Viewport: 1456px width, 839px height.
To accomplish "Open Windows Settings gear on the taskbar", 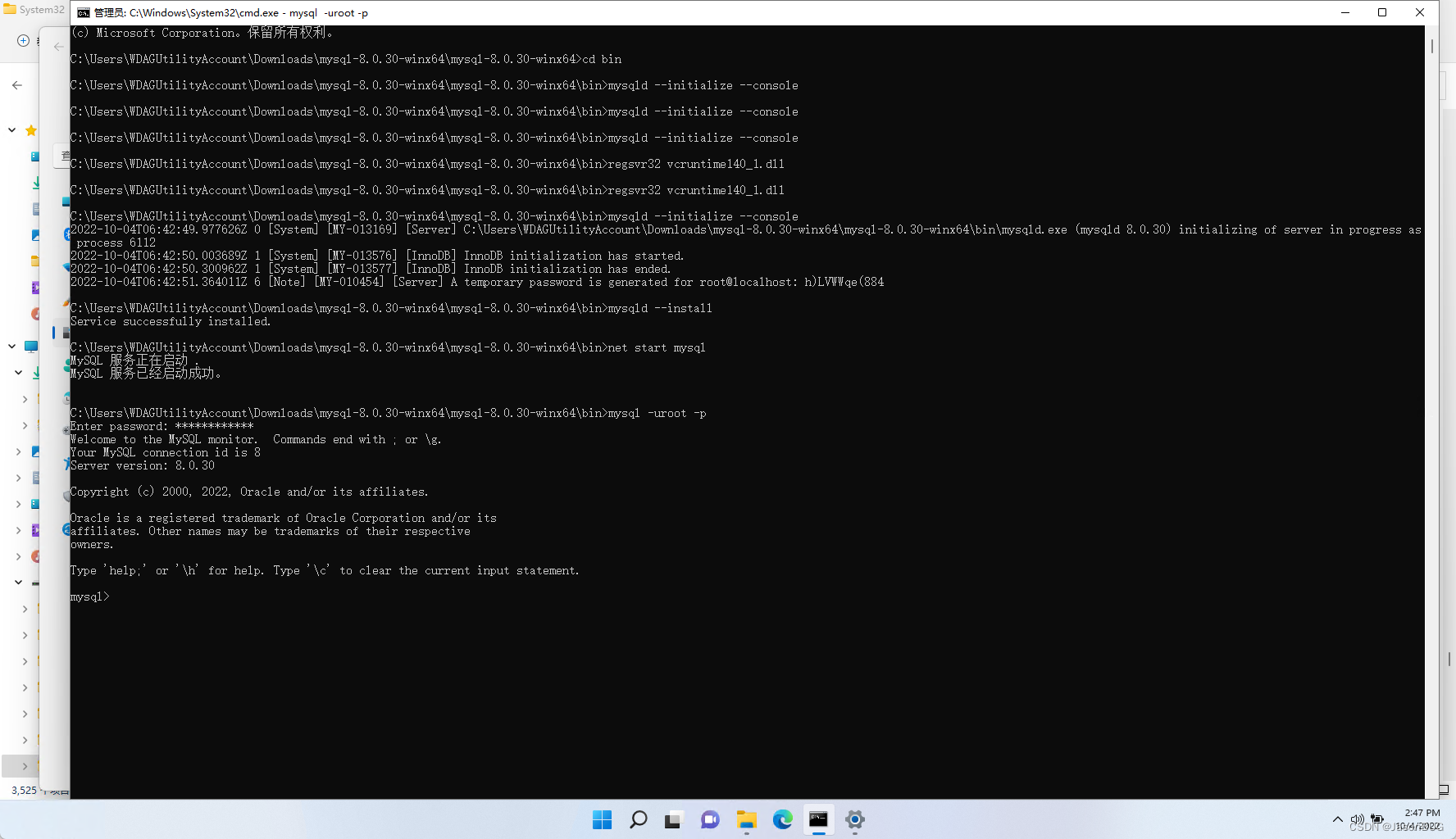I will click(x=855, y=819).
